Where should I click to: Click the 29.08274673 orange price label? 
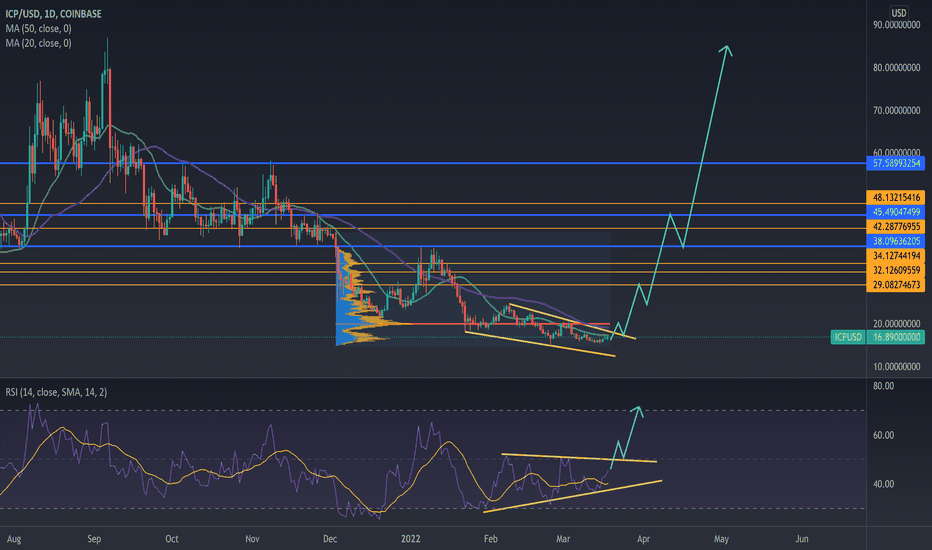(x=896, y=285)
